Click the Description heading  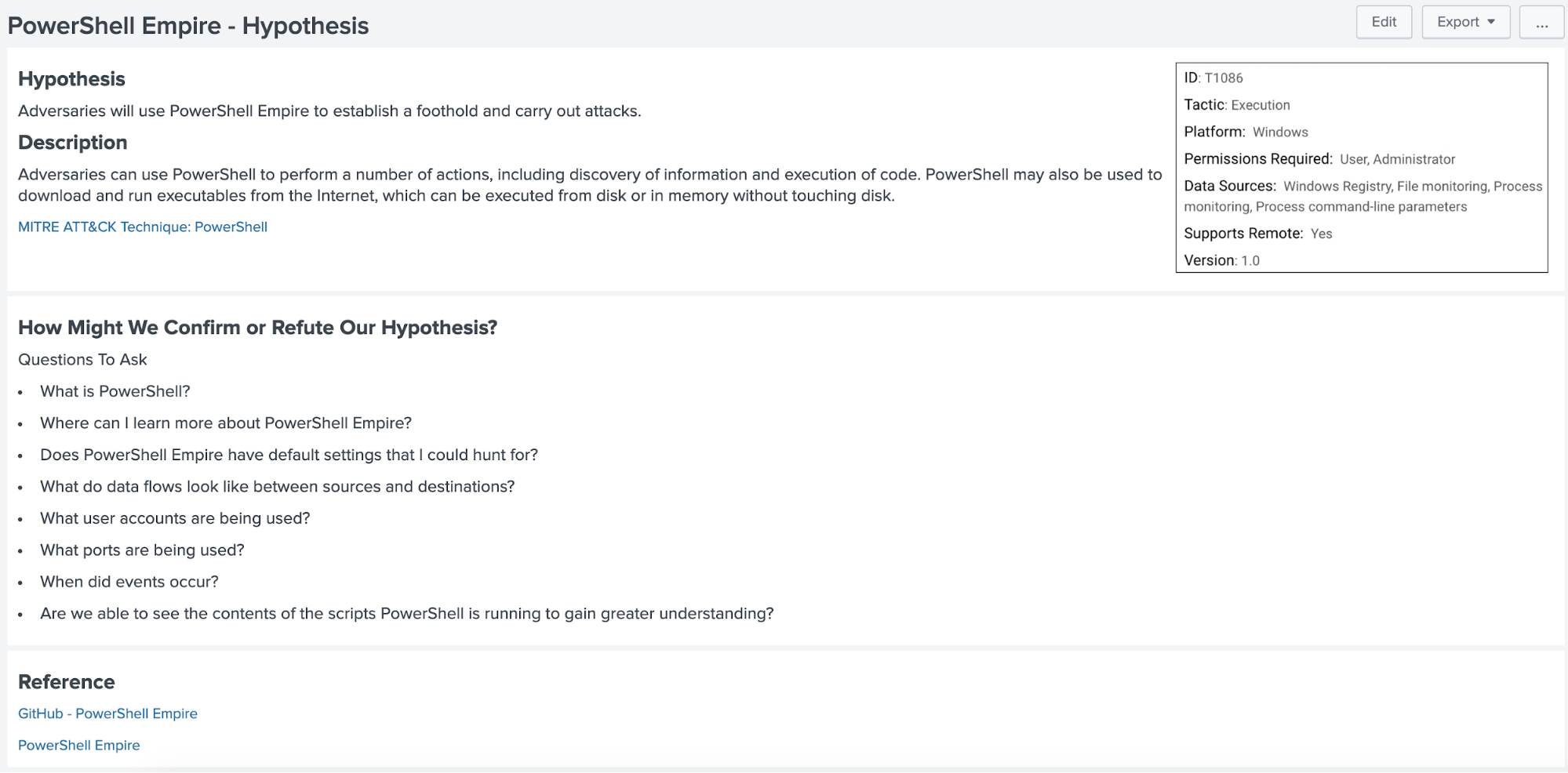(73, 143)
